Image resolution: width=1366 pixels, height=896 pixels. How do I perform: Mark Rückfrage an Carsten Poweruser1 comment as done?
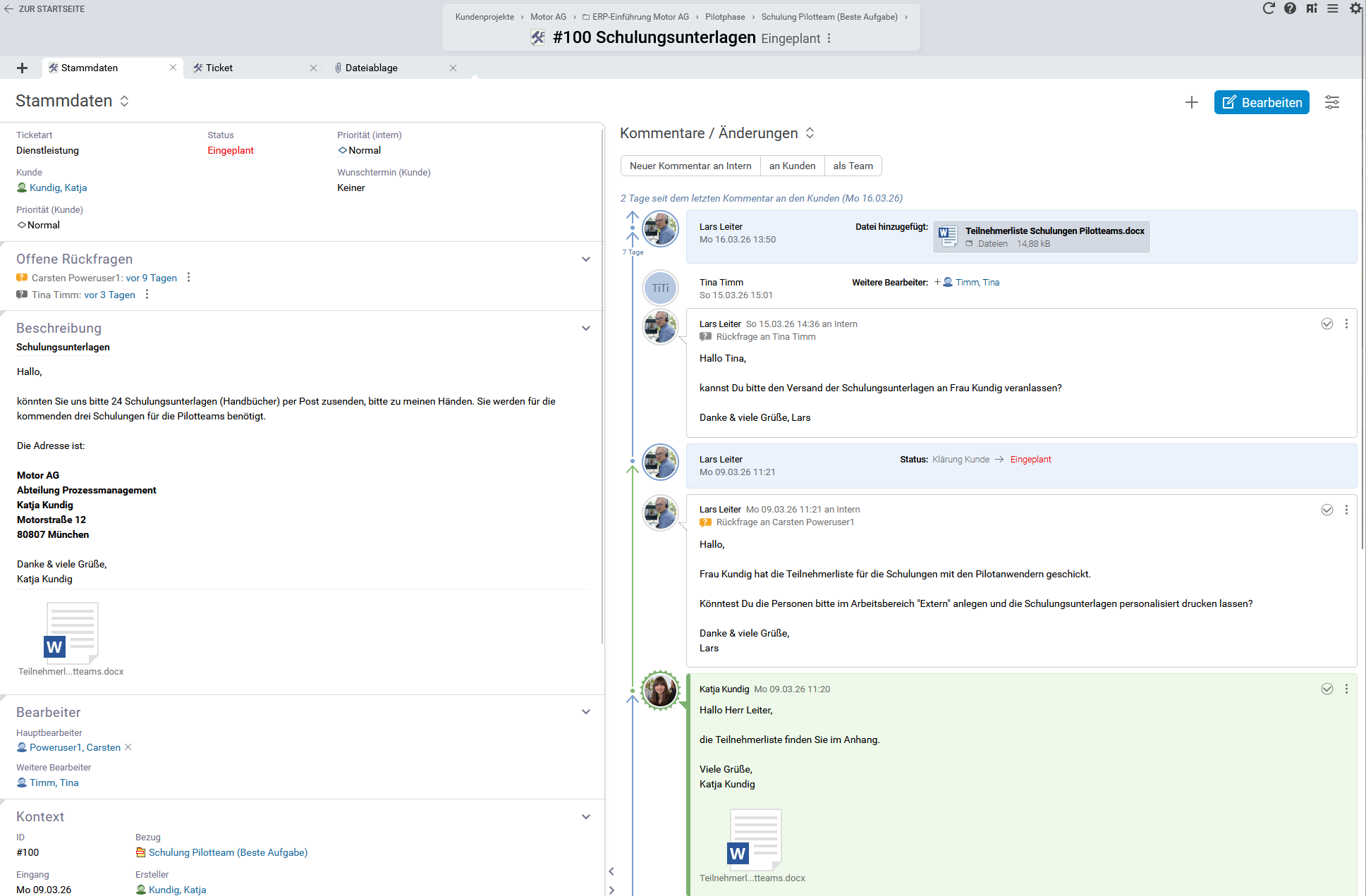[1327, 510]
